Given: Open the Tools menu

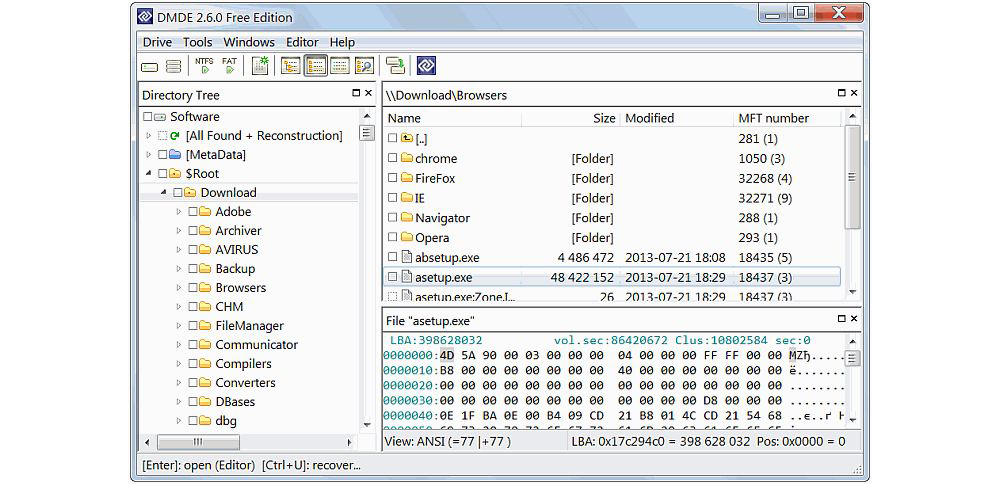Looking at the screenshot, I should pos(197,42).
